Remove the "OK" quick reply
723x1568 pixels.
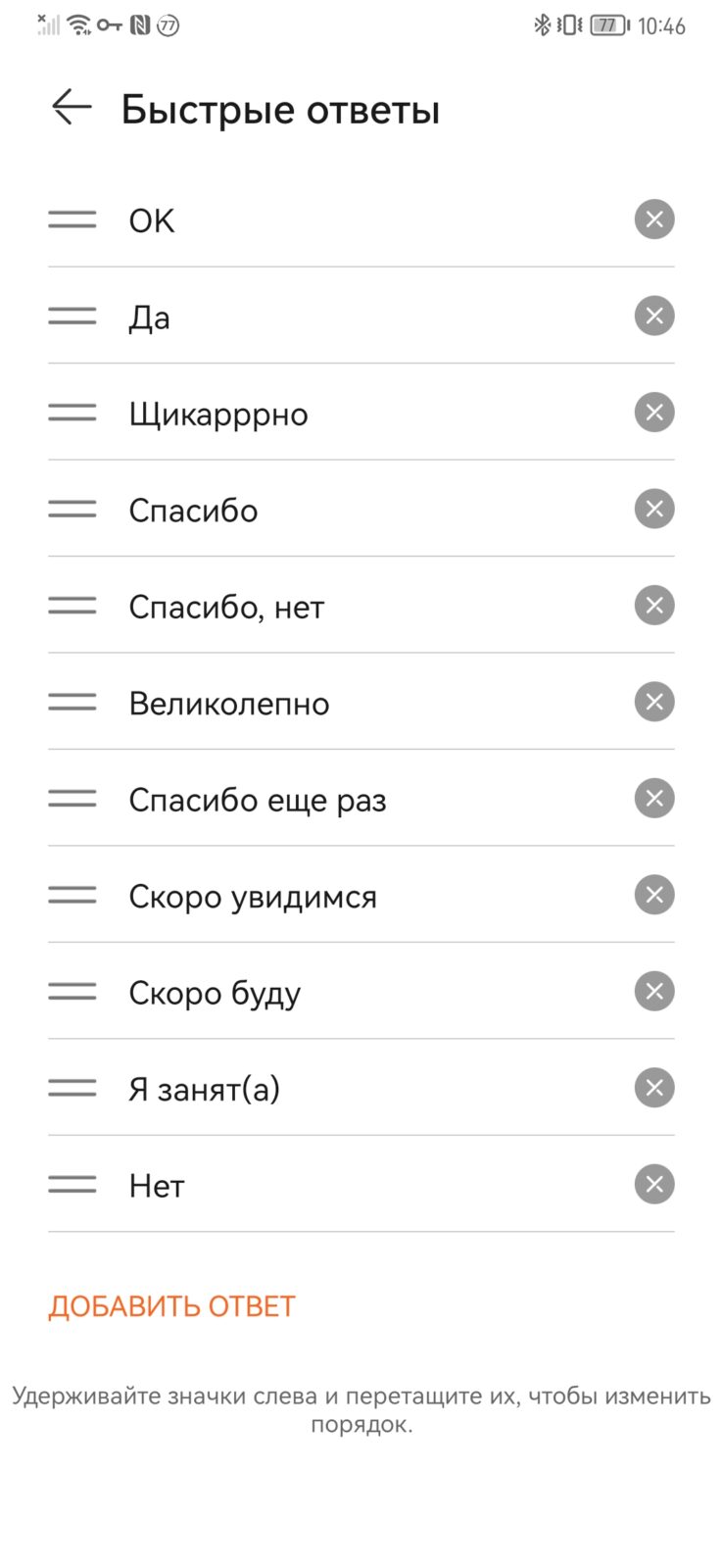[654, 220]
